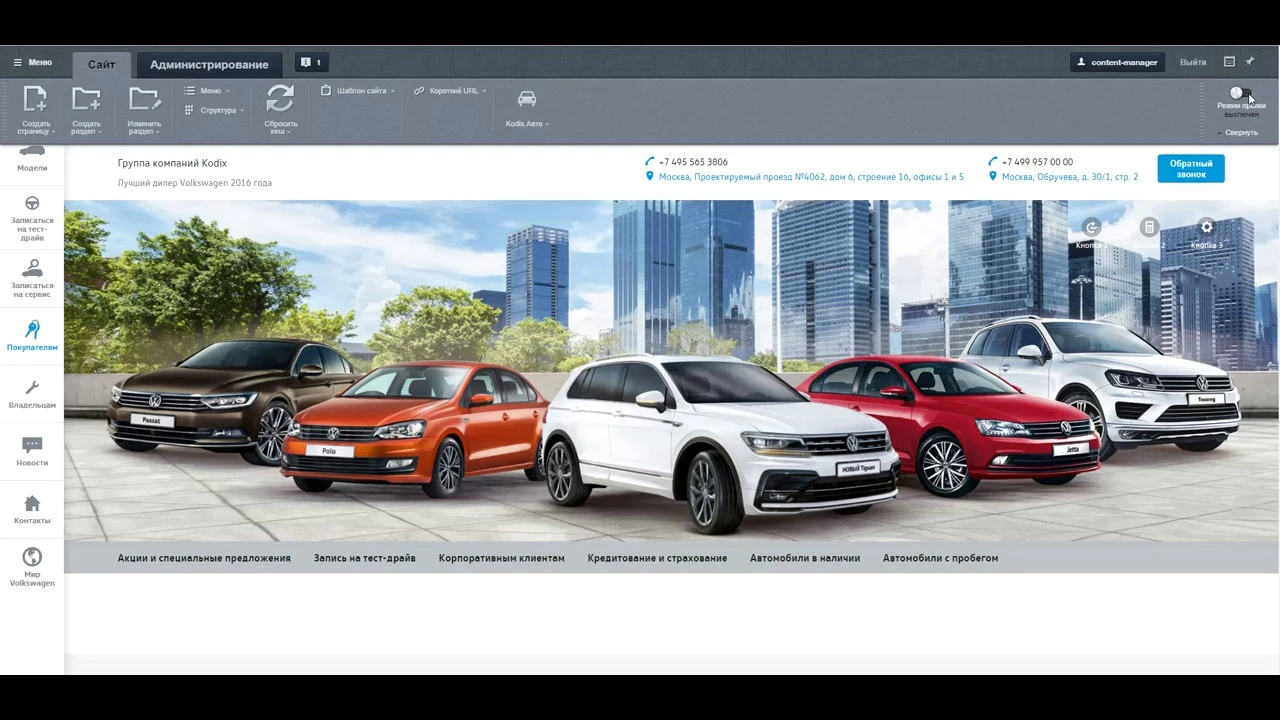The height and width of the screenshot is (720, 1280).
Task: Click the panel window mode icon
Action: click(x=1229, y=62)
